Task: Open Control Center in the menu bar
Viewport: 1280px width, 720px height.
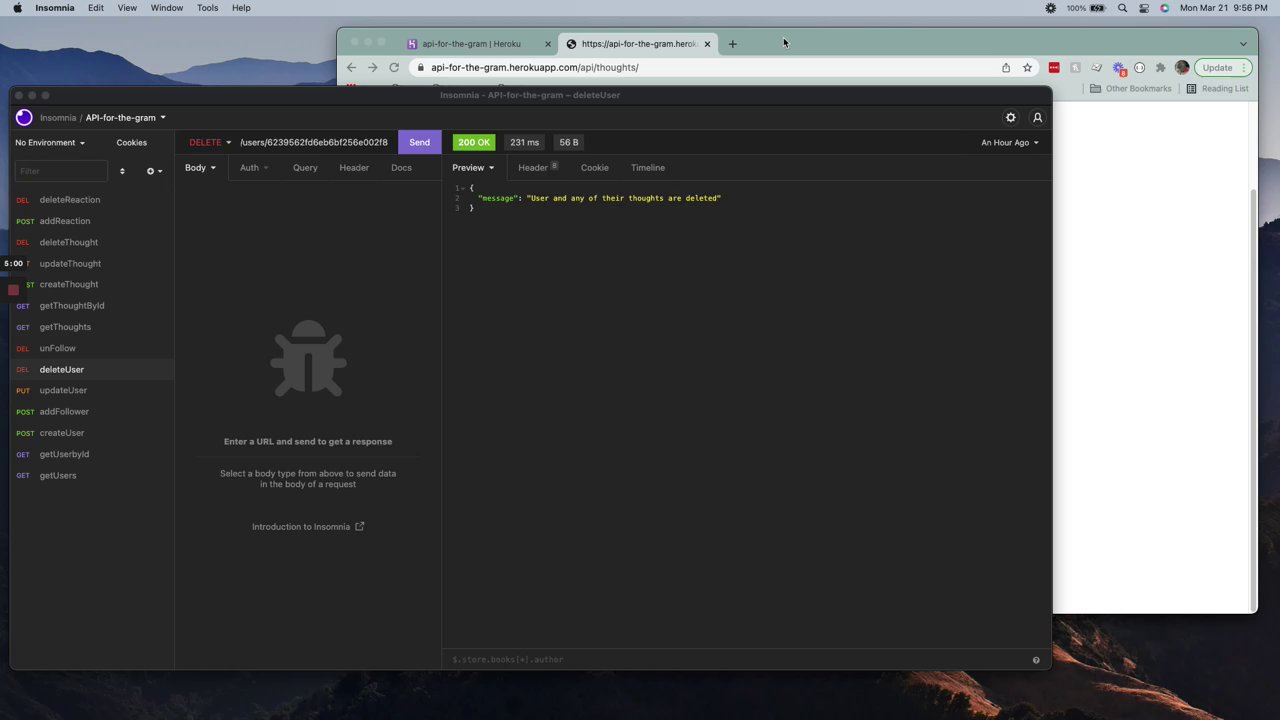Action: (1144, 8)
